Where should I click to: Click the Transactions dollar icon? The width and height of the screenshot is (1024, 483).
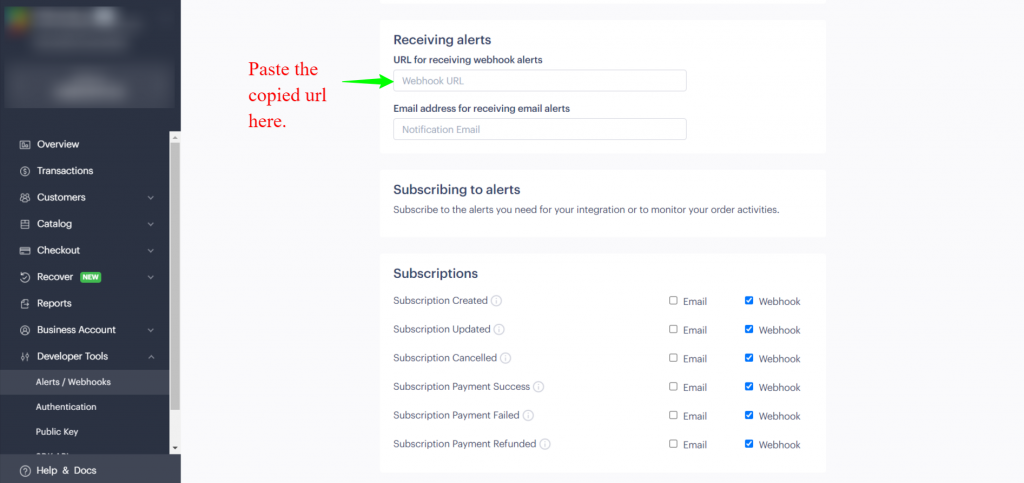(25, 171)
